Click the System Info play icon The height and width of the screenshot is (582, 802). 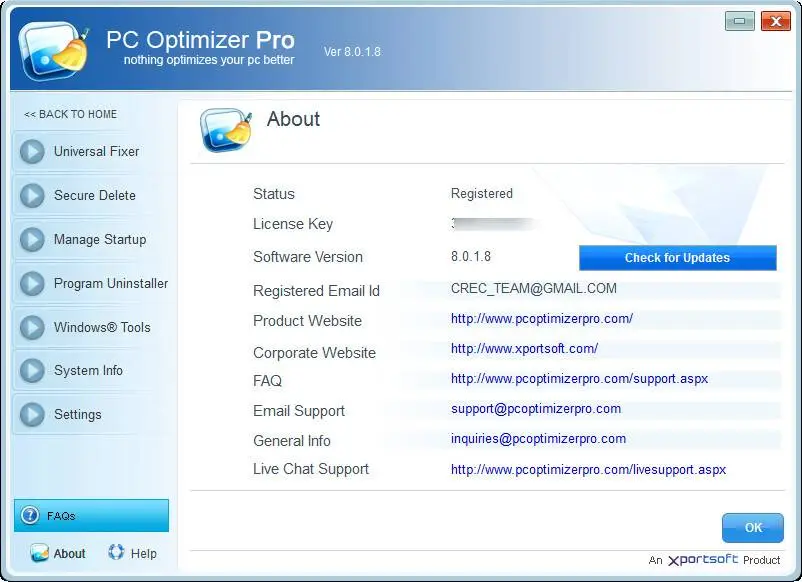[32, 371]
